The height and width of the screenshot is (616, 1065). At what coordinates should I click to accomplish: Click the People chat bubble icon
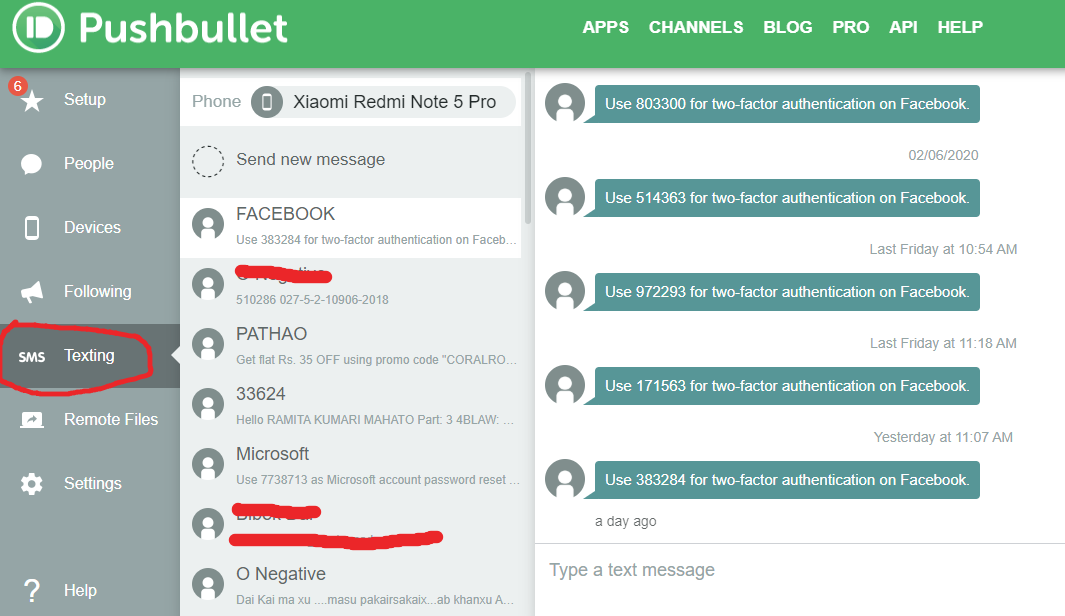(x=31, y=164)
